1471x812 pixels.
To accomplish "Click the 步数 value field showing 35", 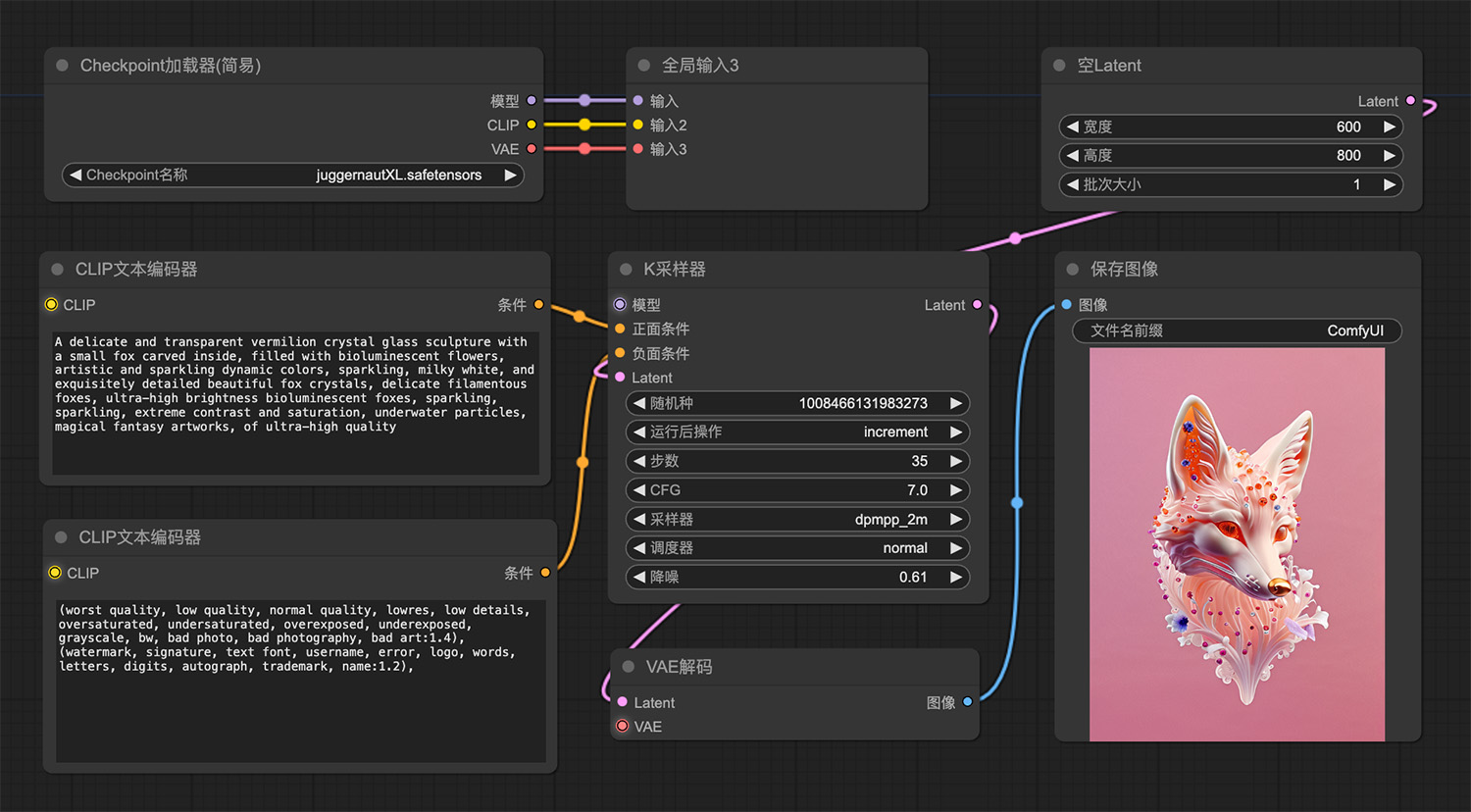I will point(797,461).
